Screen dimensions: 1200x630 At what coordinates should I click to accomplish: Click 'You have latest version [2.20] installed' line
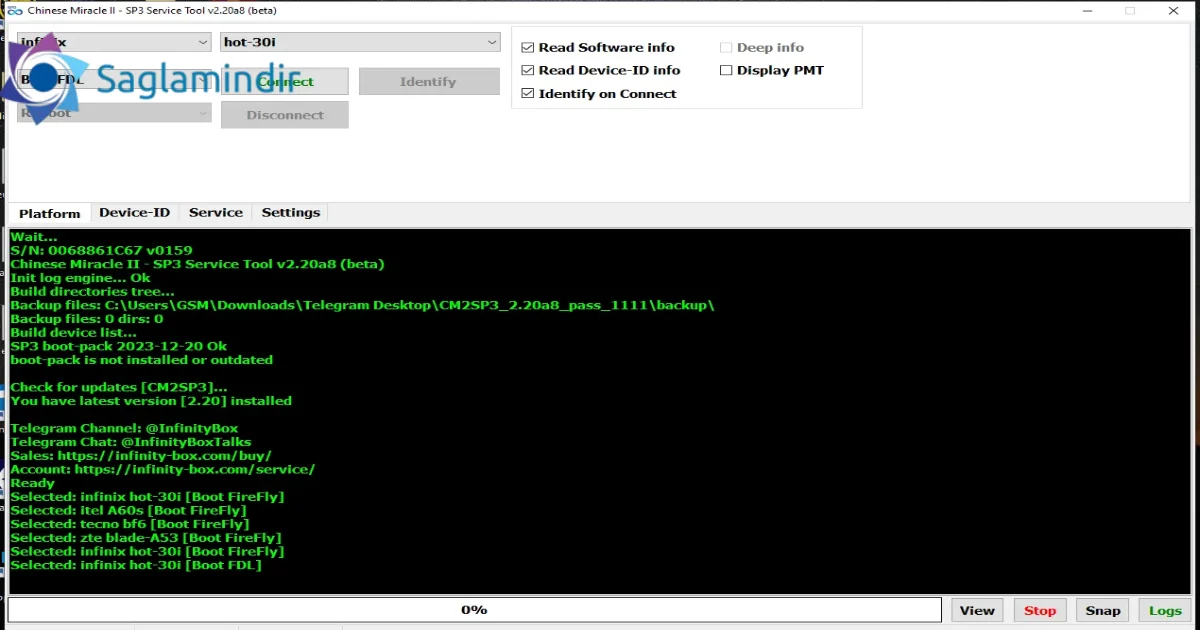point(151,400)
